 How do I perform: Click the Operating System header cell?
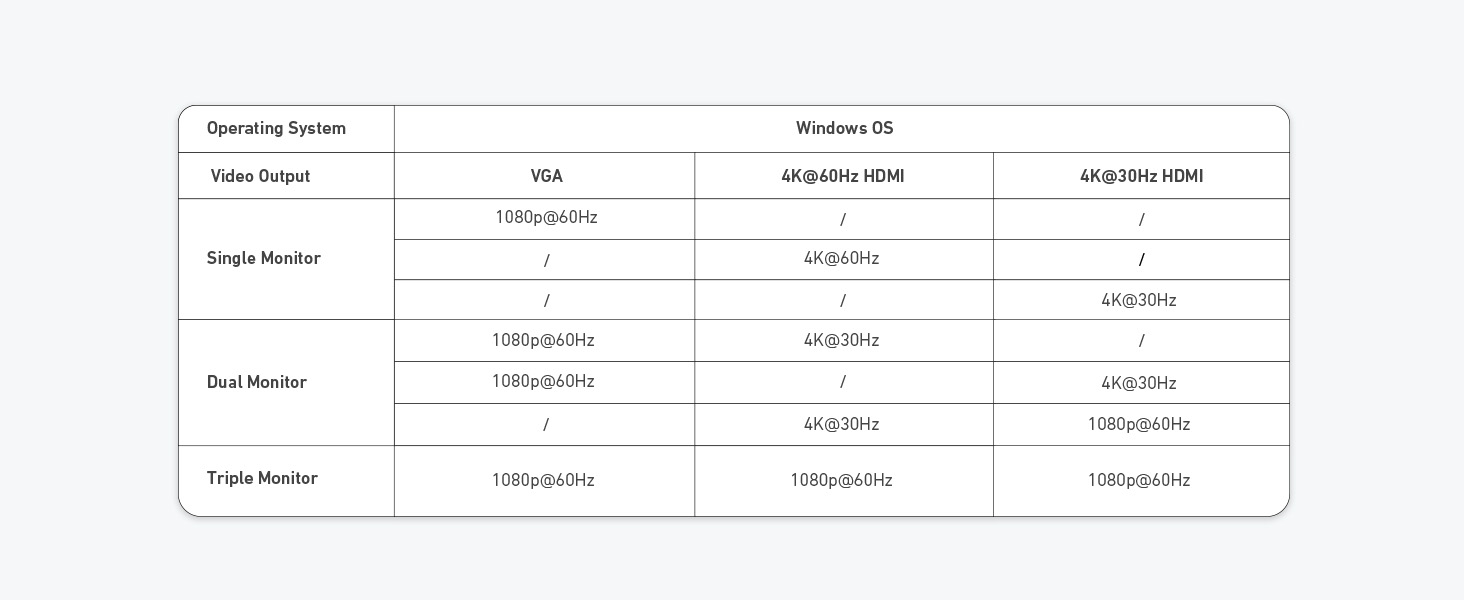click(x=276, y=128)
